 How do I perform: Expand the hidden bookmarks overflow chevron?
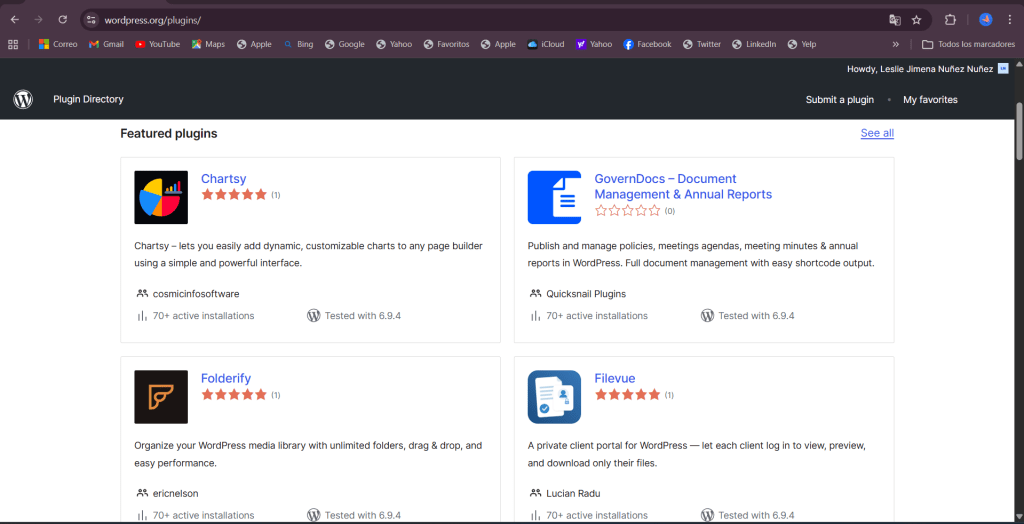[895, 44]
